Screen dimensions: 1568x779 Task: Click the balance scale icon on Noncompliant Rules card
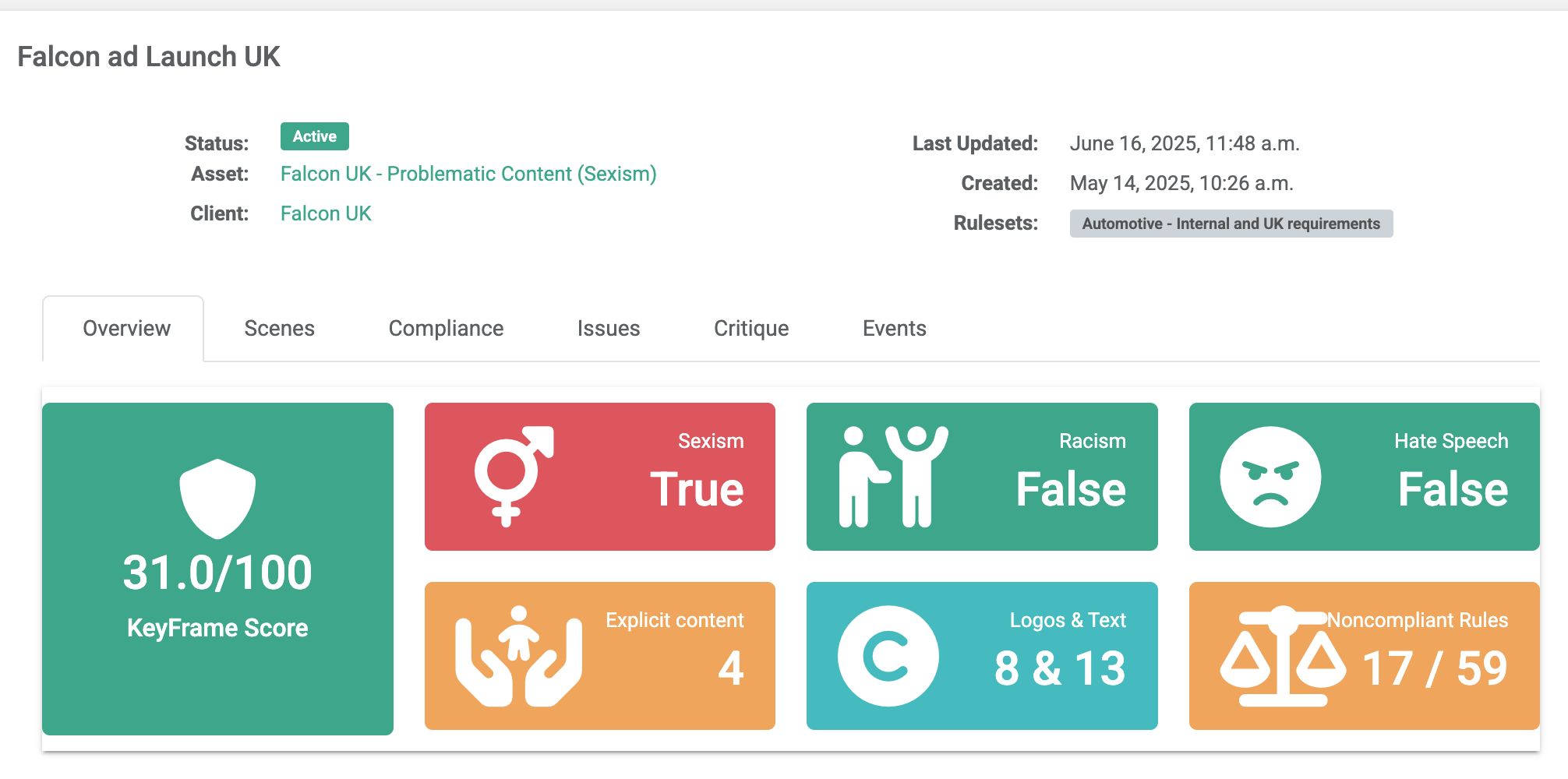click(1282, 656)
